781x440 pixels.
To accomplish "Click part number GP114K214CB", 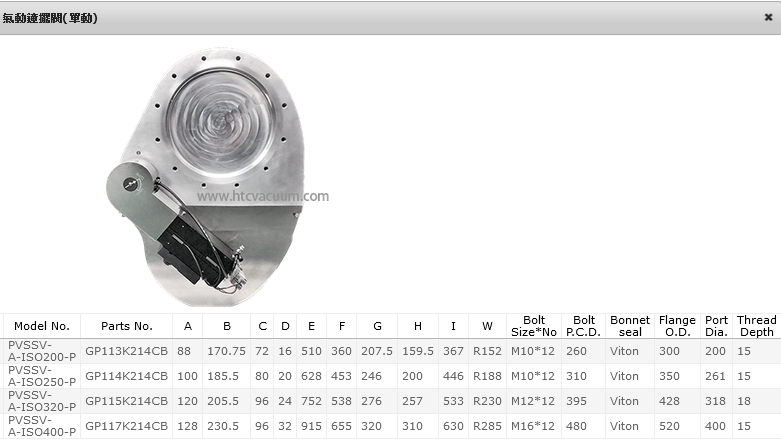I will pyautogui.click(x=126, y=377).
